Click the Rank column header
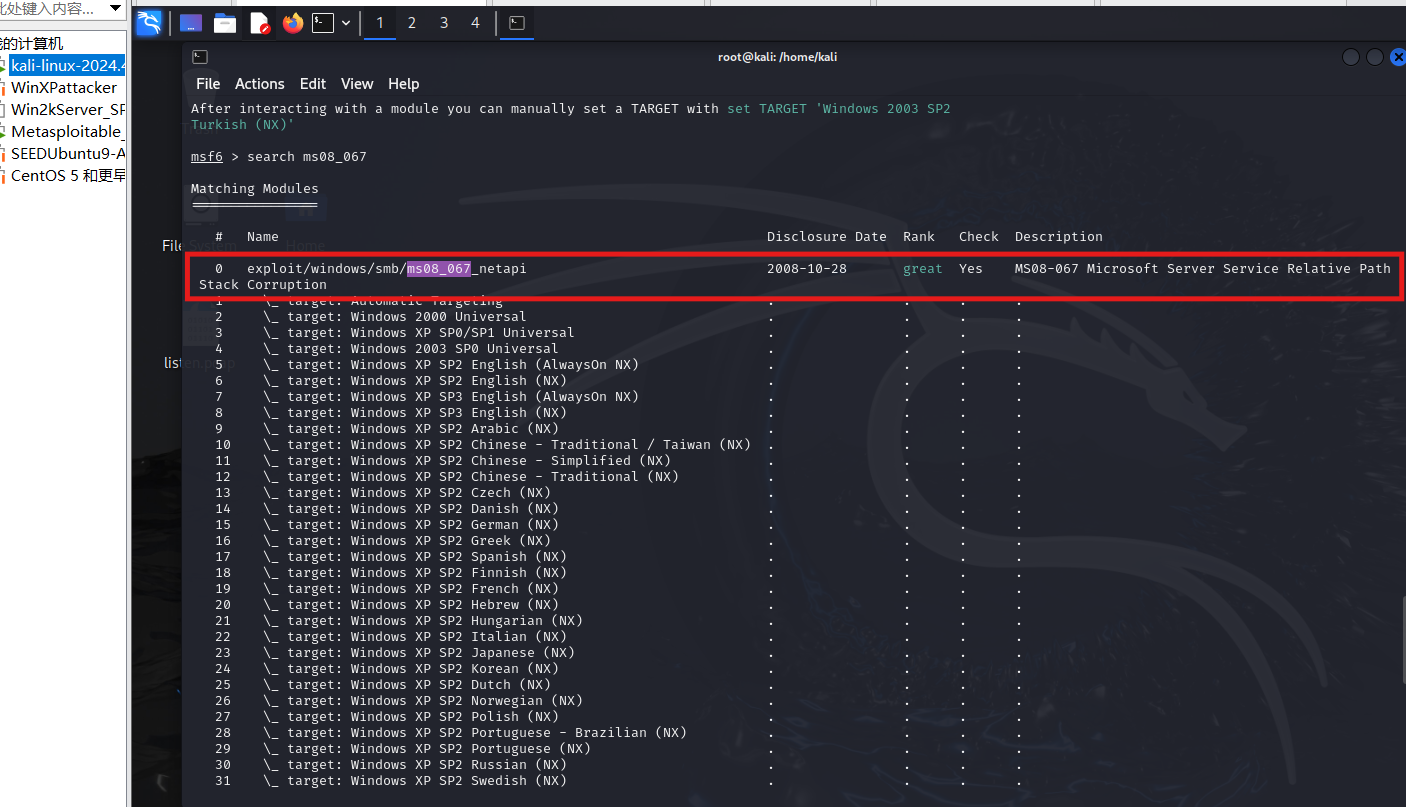This screenshot has width=1406, height=807. (x=919, y=236)
